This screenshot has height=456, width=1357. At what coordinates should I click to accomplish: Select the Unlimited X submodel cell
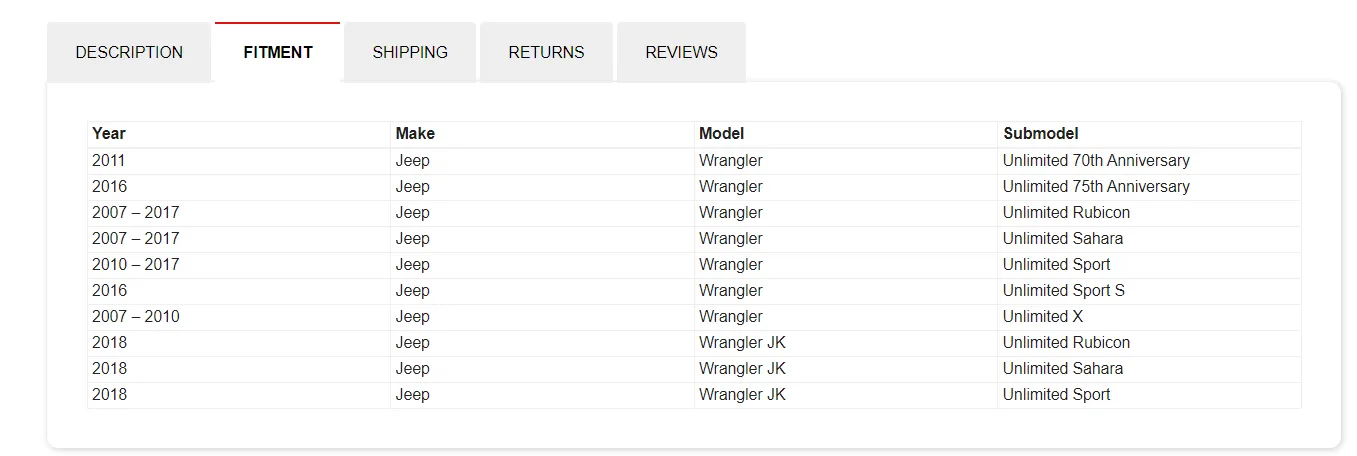pyautogui.click(x=1042, y=317)
